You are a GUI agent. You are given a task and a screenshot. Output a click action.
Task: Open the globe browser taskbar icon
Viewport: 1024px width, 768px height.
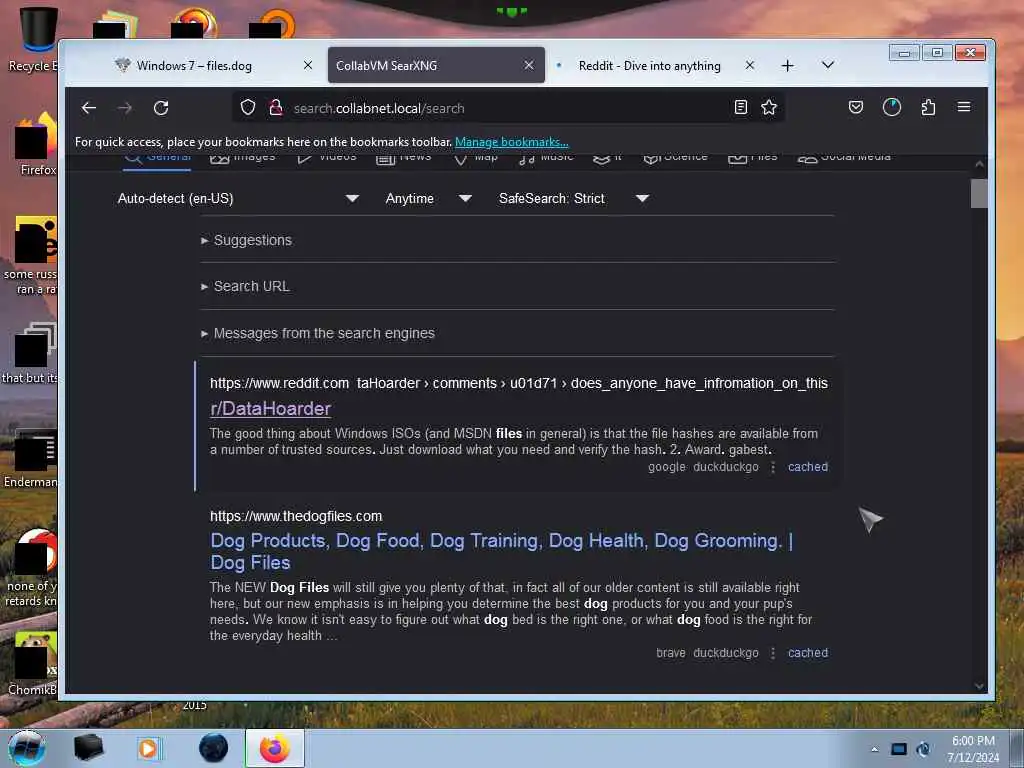[x=214, y=748]
